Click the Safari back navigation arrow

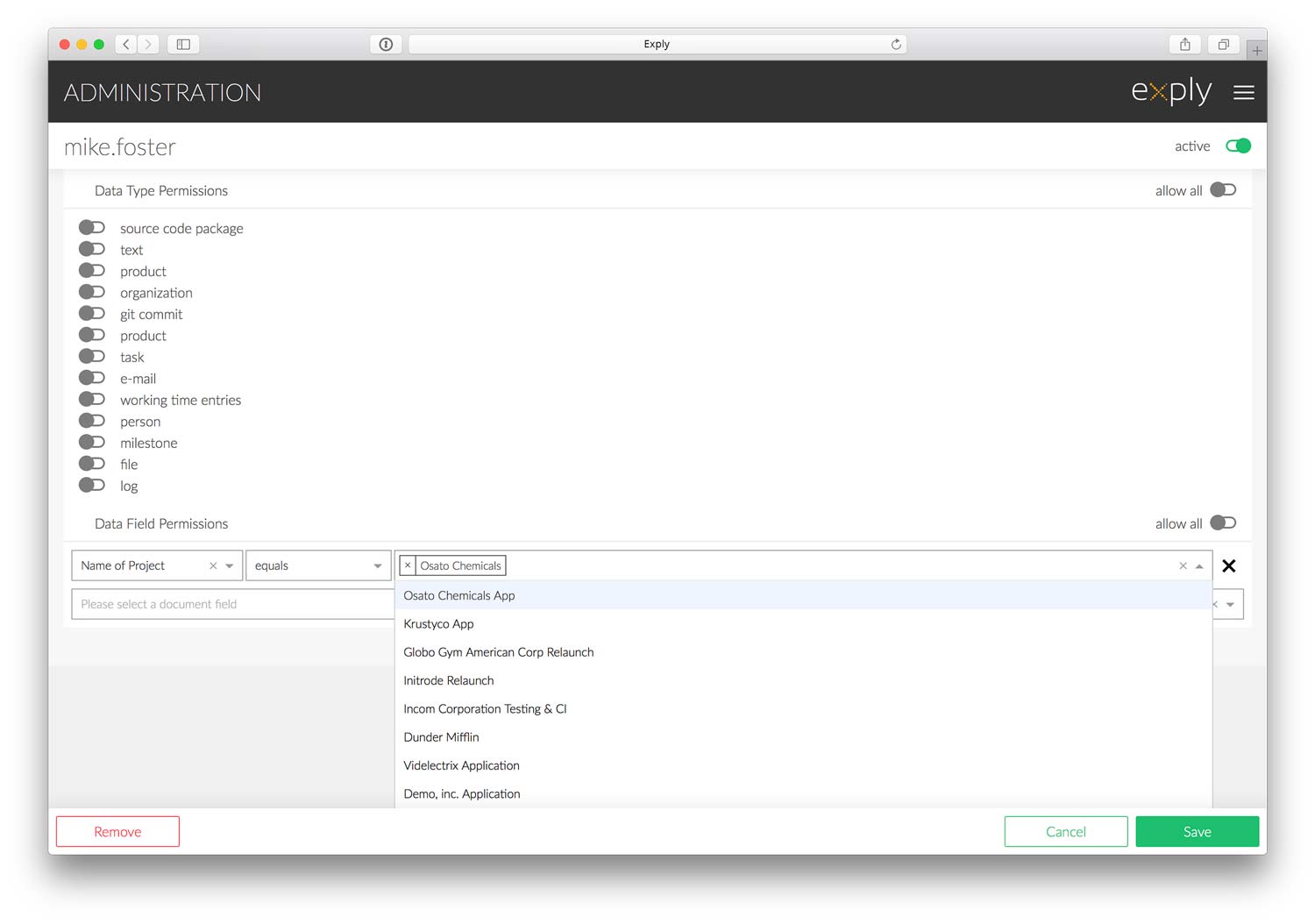tap(126, 44)
